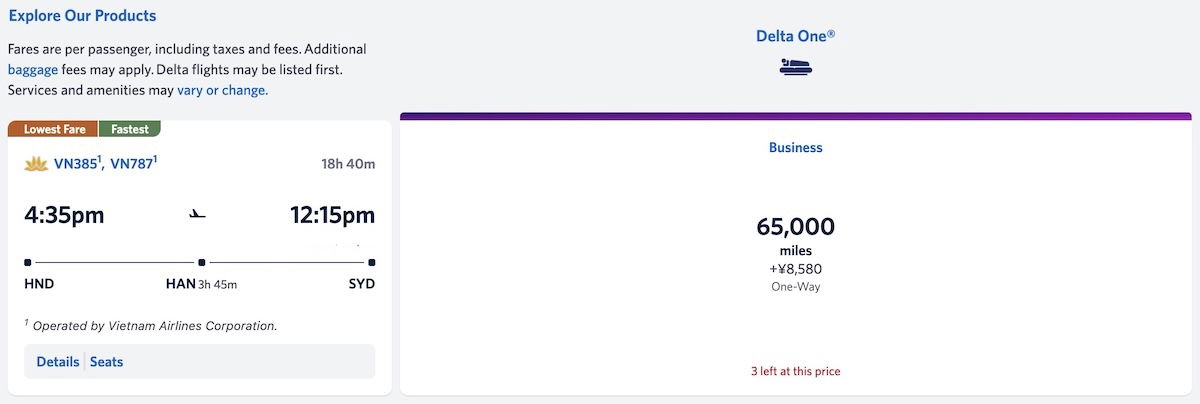Viewport: 1200px width, 404px height.
Task: Open the vary or change link
Action: (222, 90)
